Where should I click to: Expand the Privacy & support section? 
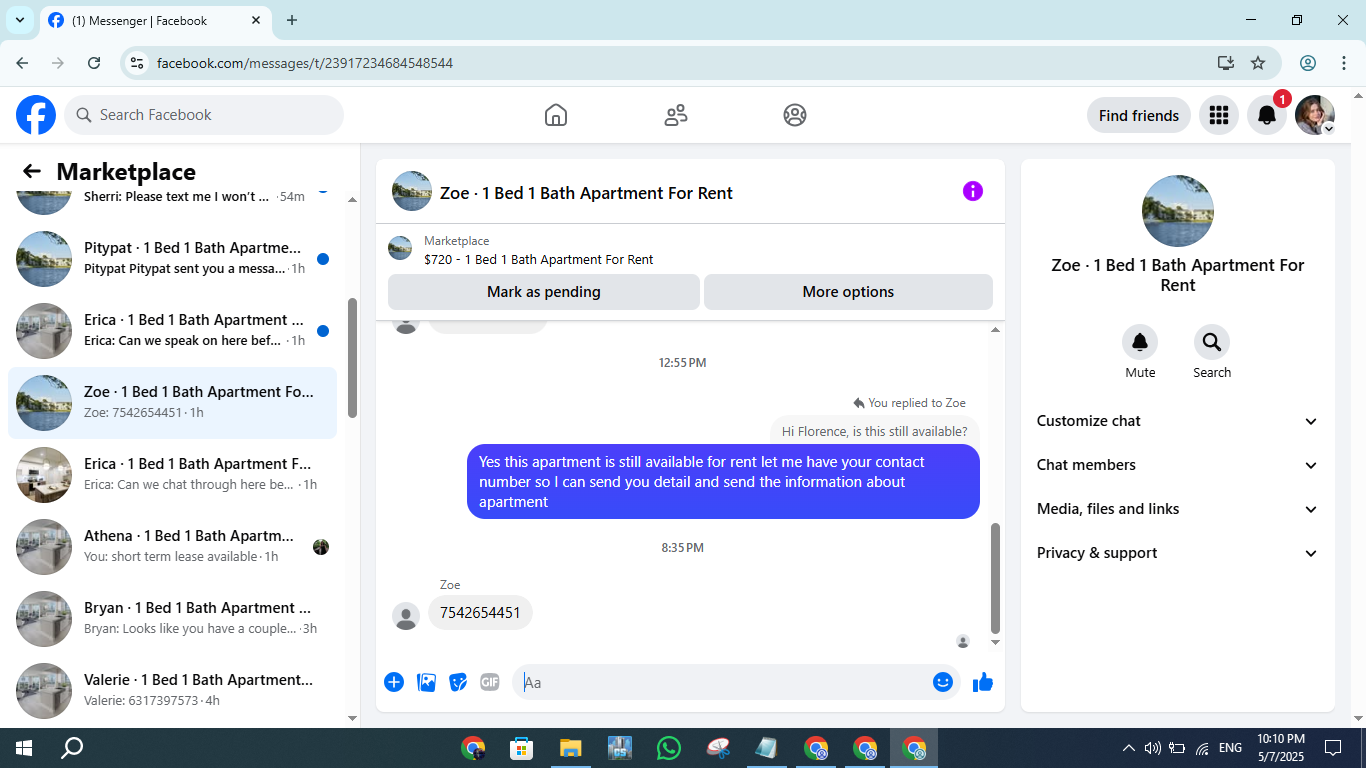click(x=1178, y=553)
